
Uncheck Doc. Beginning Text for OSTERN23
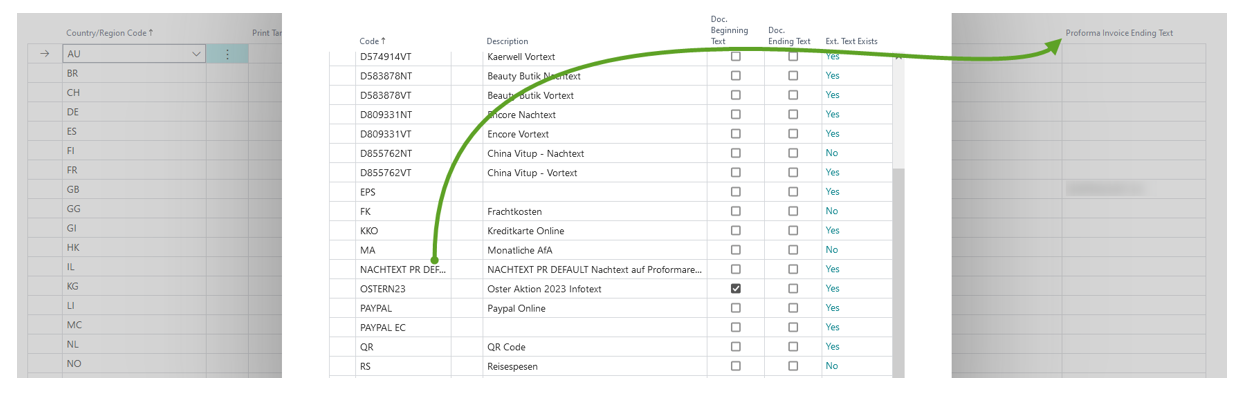coord(736,288)
